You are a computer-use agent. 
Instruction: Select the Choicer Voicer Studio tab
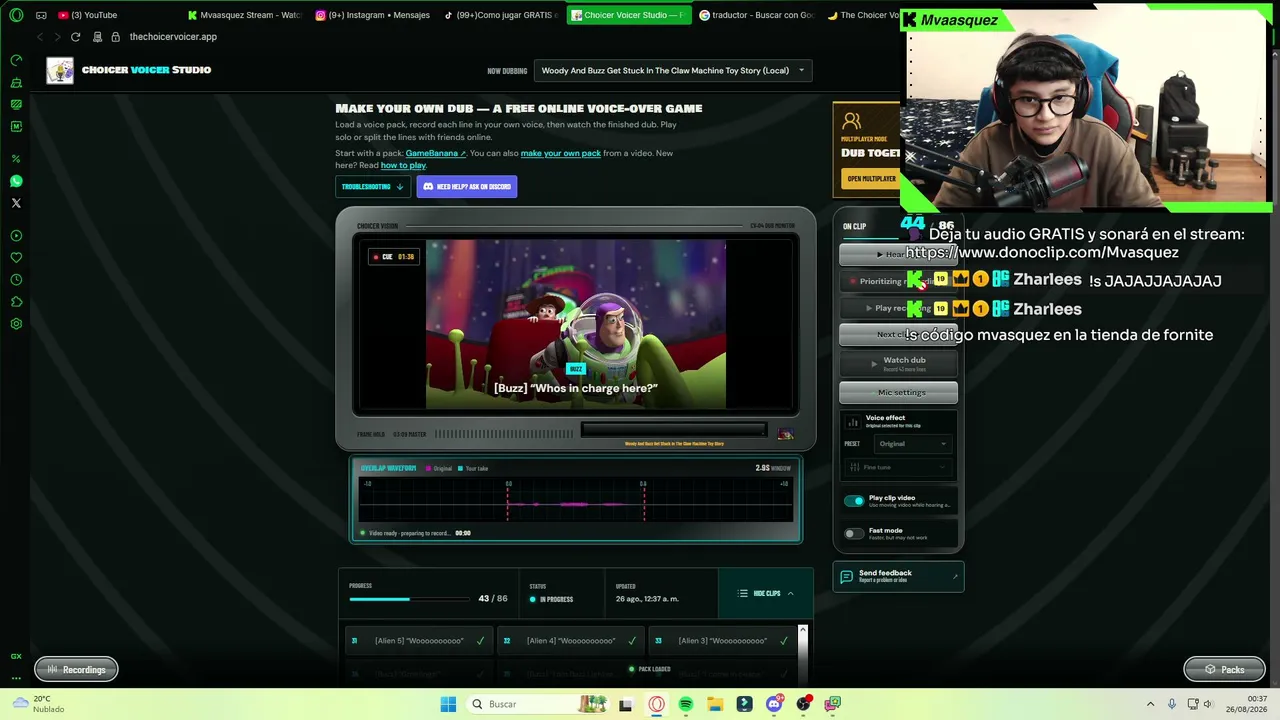[x=629, y=15]
